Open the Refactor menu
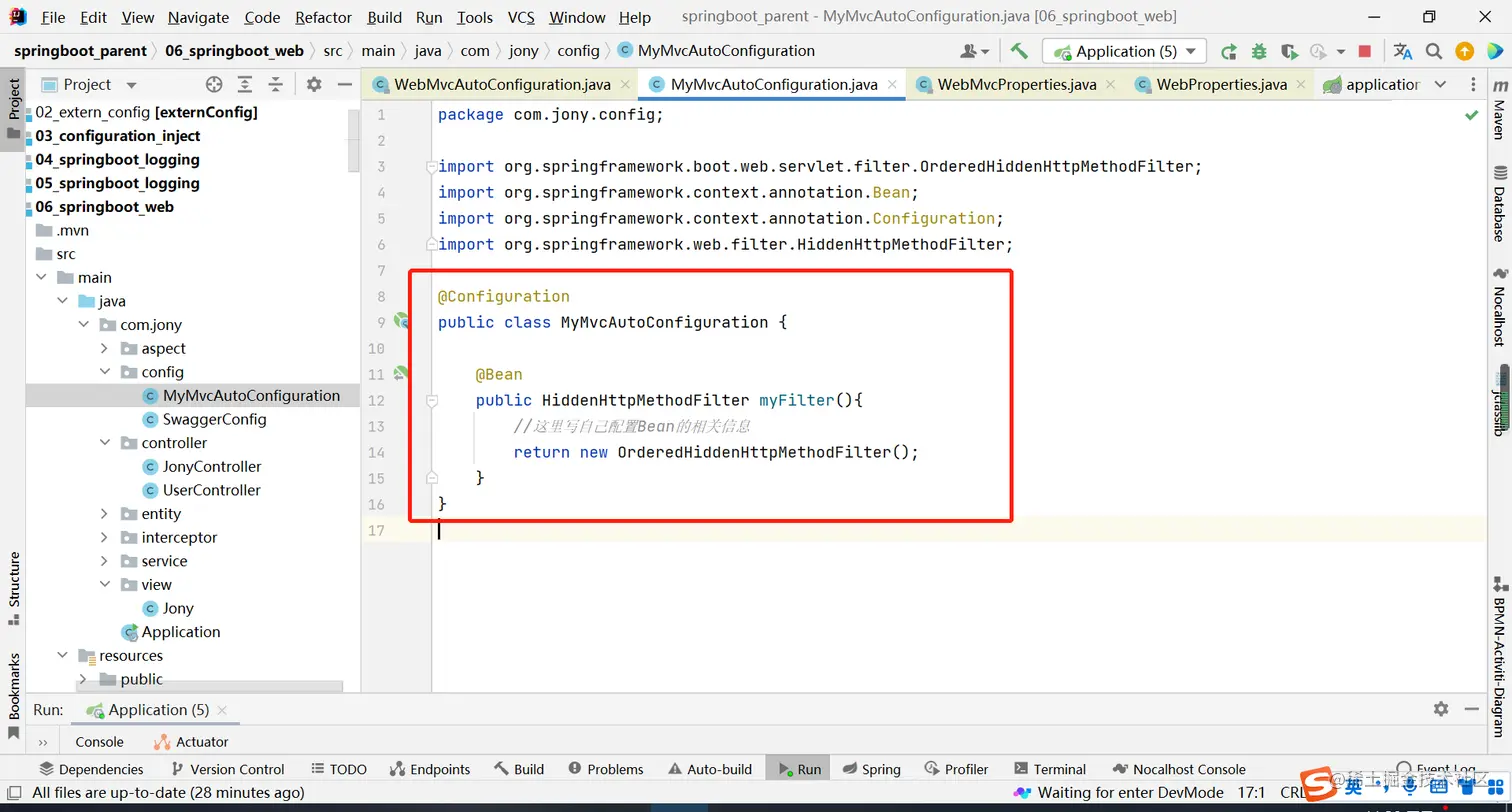1512x812 pixels. click(324, 17)
